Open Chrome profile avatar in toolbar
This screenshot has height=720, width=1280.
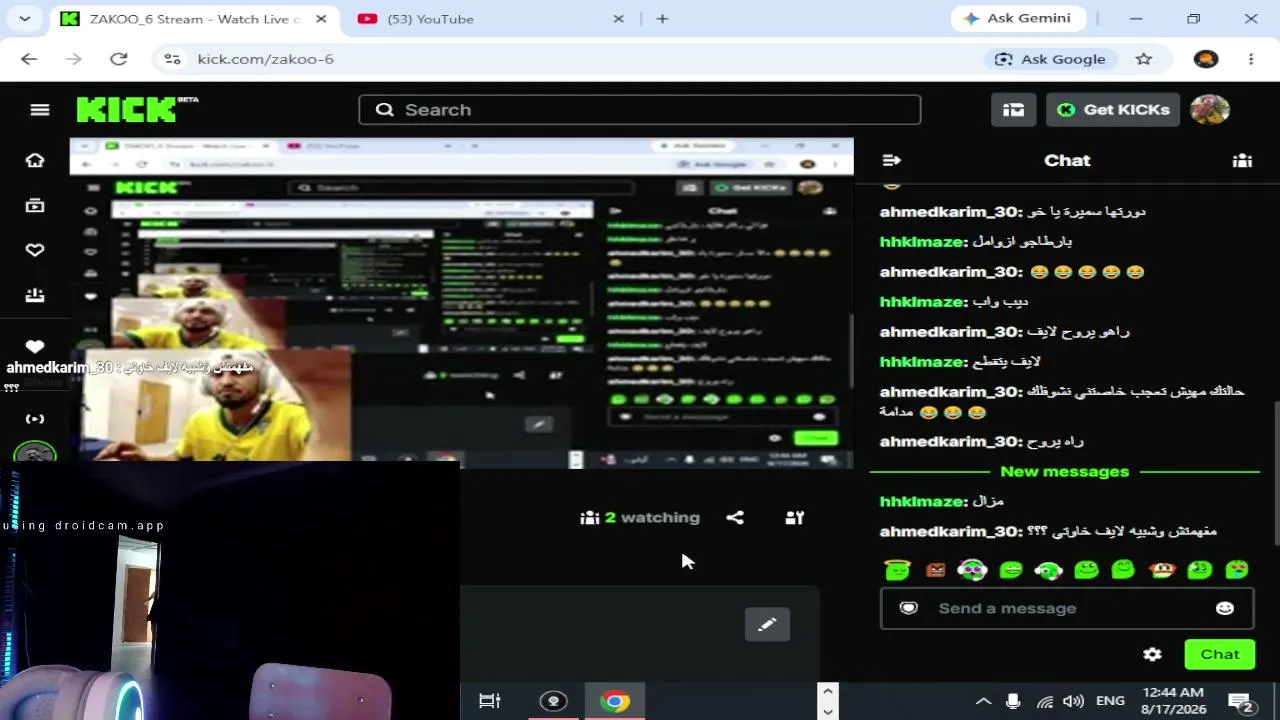[1206, 59]
